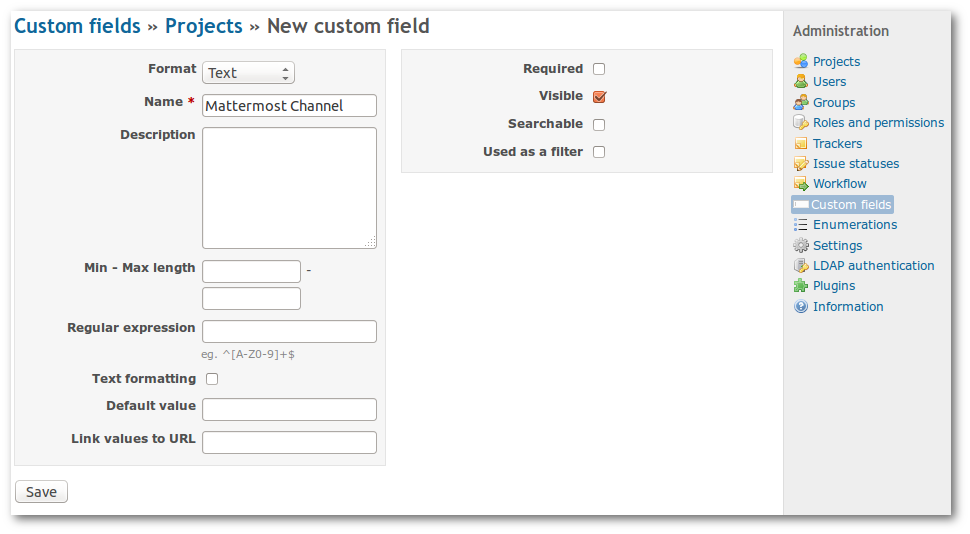Viewport: 970px width, 534px height.
Task: Click the Trackers icon in the sidebar
Action: click(x=800, y=144)
